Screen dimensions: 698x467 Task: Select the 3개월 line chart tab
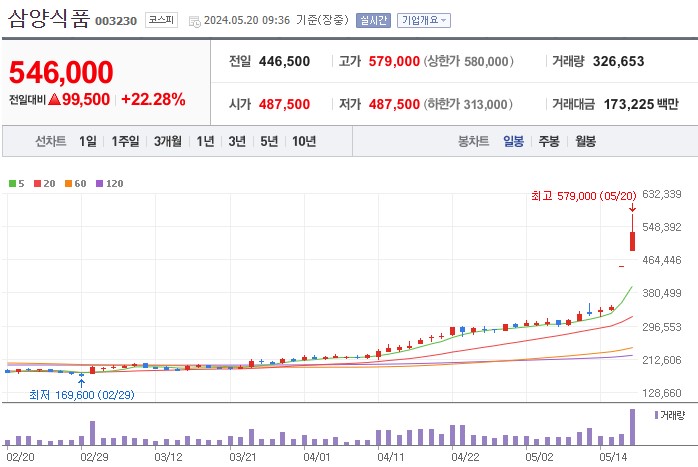pyautogui.click(x=168, y=141)
